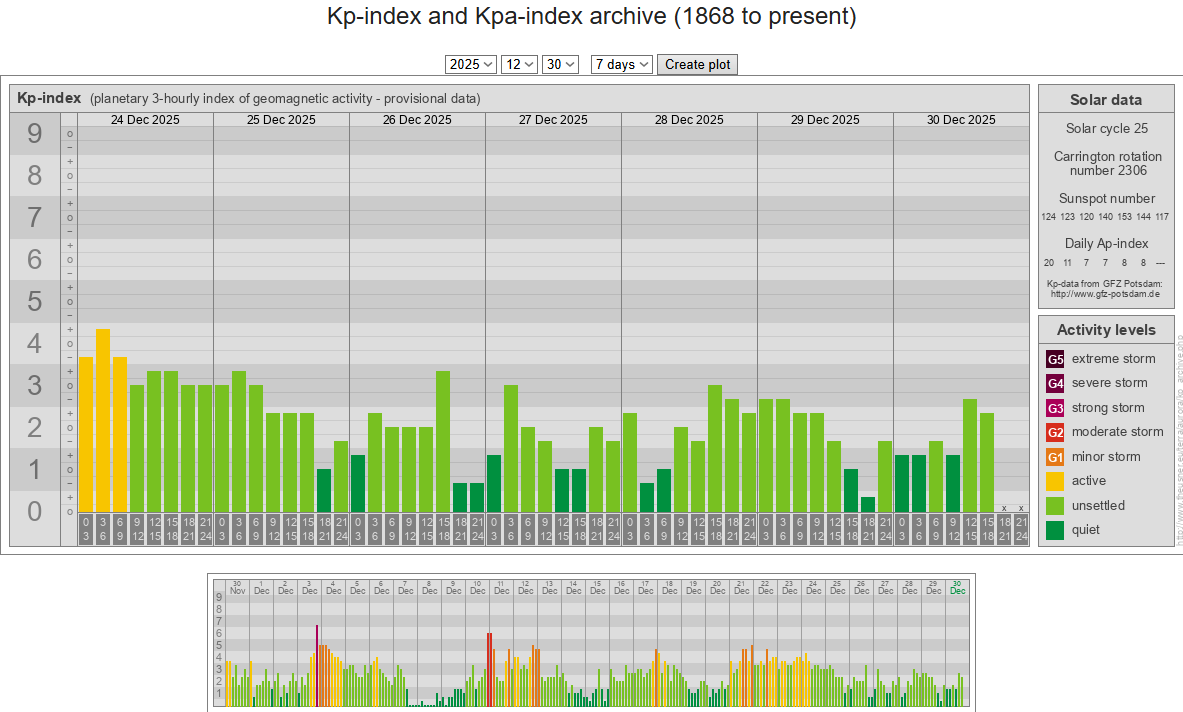
Task: Open the year dropdown showing 2025
Action: (471, 64)
